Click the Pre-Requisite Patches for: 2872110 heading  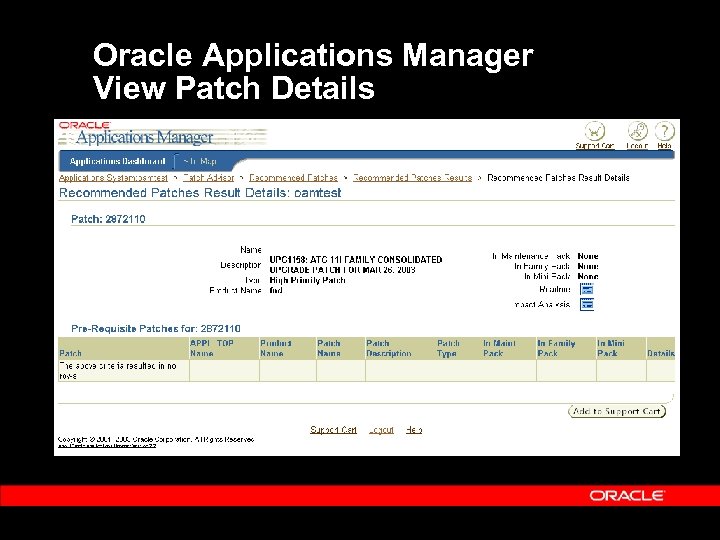point(156,328)
